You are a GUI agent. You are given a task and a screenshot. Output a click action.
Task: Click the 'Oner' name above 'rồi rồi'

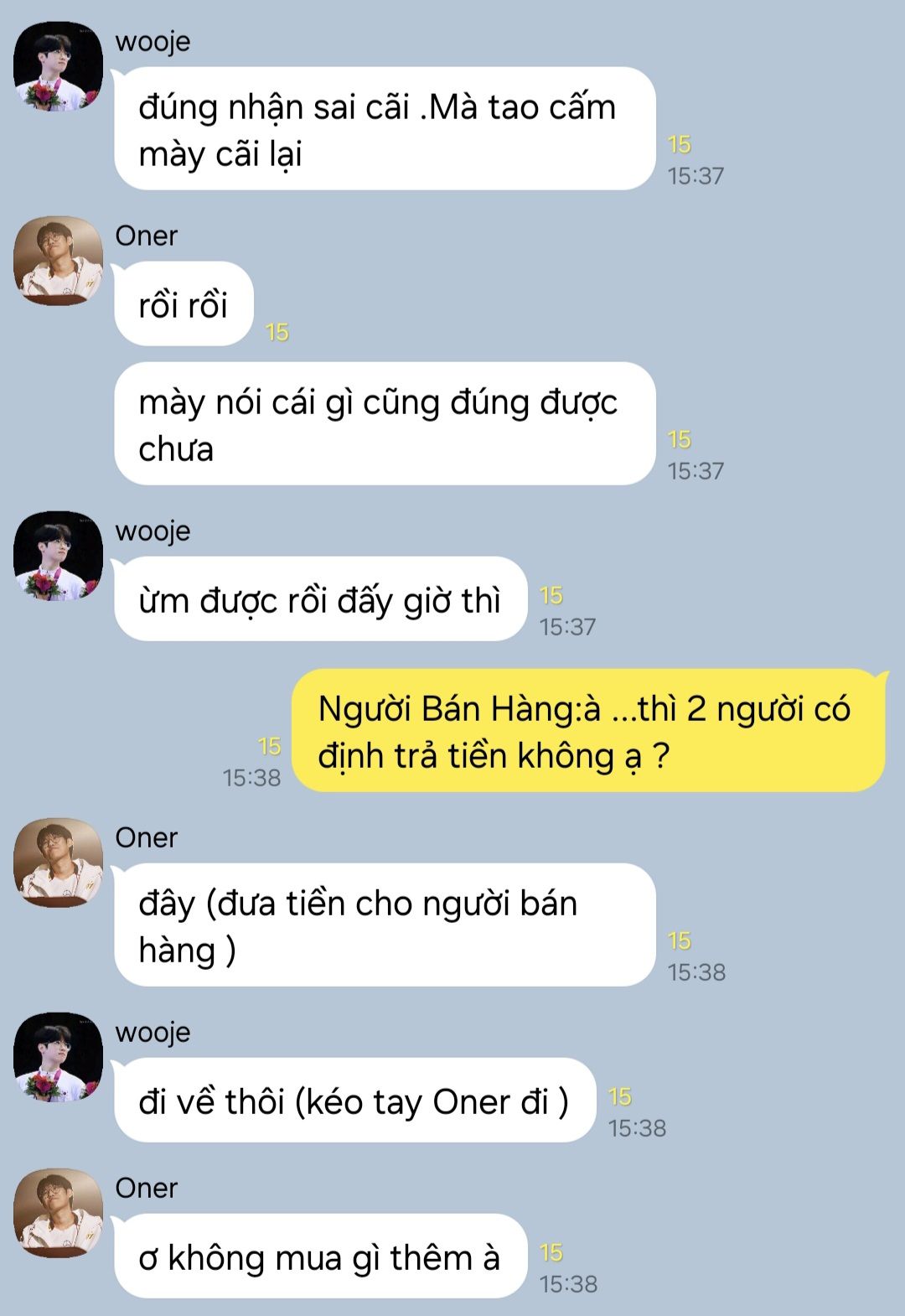(x=147, y=236)
